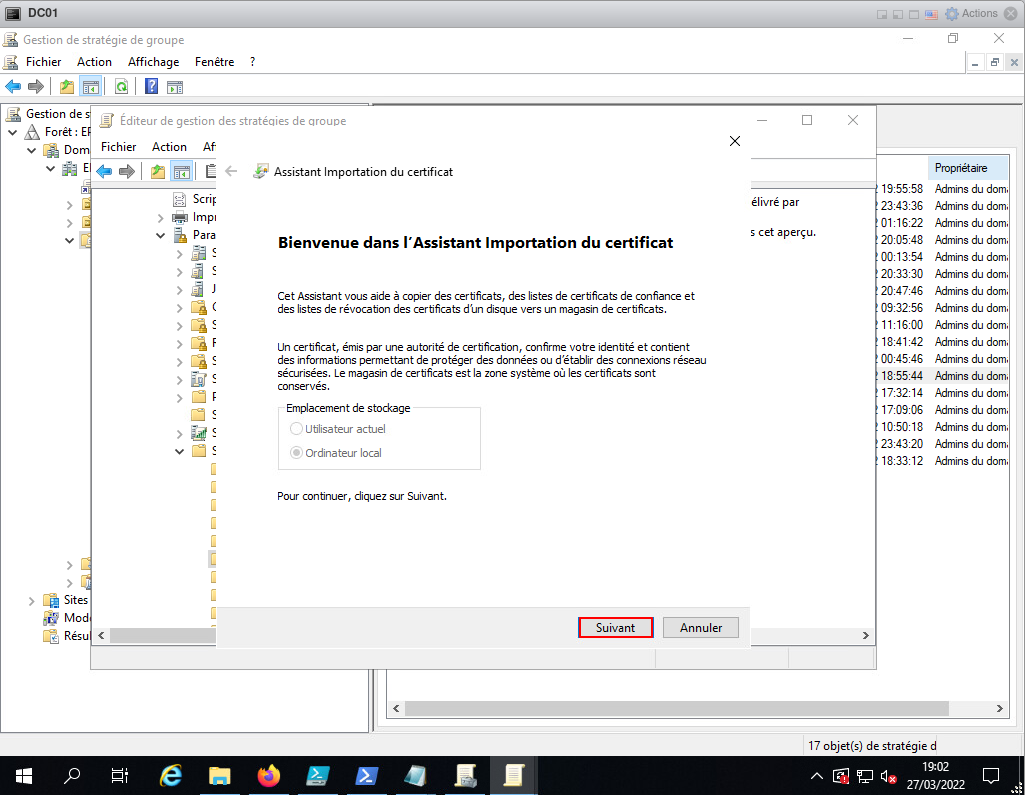Open Firefox from the taskbar

268,775
